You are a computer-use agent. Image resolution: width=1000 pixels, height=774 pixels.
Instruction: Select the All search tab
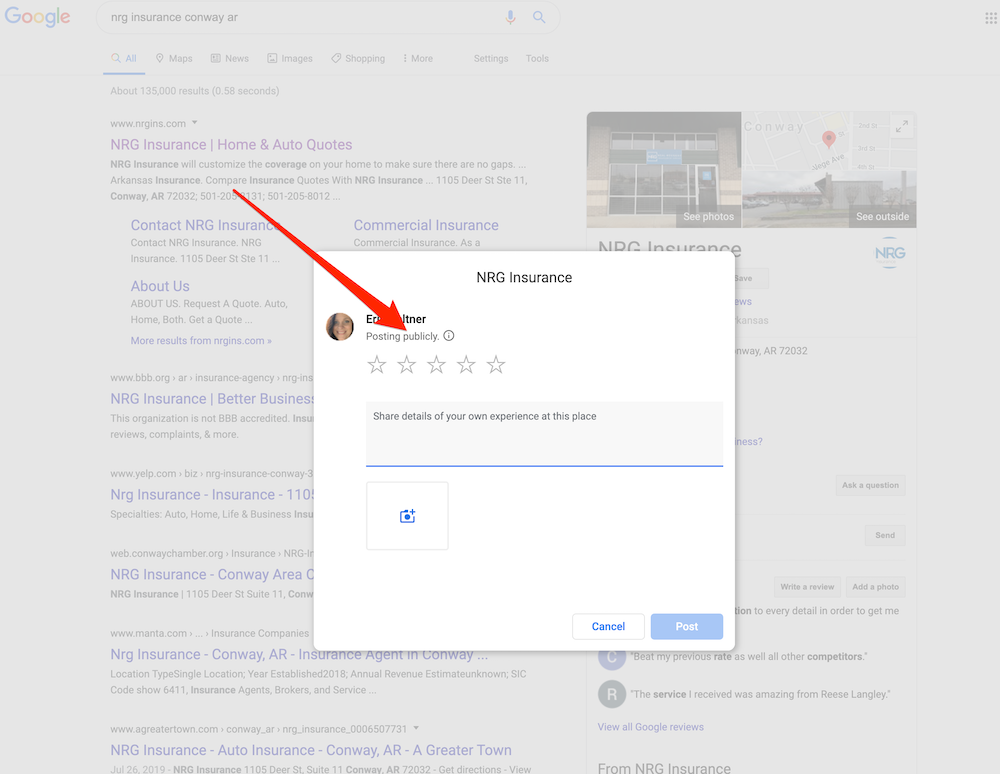(124, 59)
